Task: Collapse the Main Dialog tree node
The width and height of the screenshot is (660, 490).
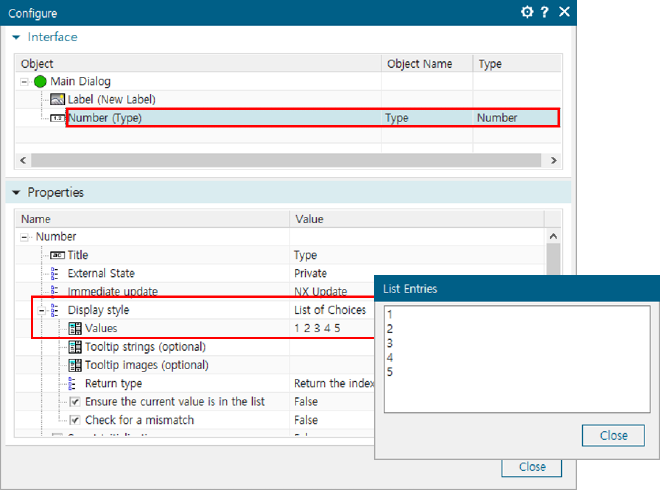Action: (25, 81)
